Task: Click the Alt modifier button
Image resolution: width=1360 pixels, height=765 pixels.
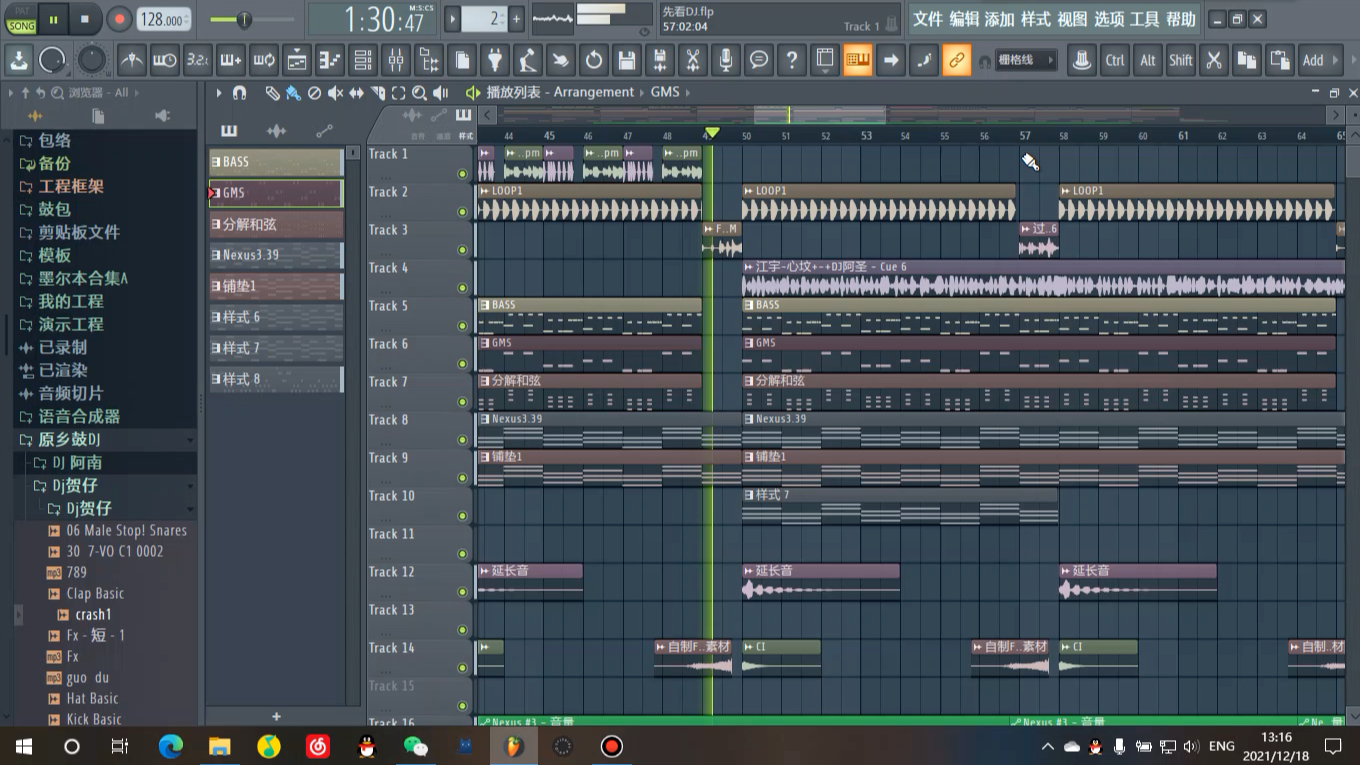Action: click(1148, 60)
